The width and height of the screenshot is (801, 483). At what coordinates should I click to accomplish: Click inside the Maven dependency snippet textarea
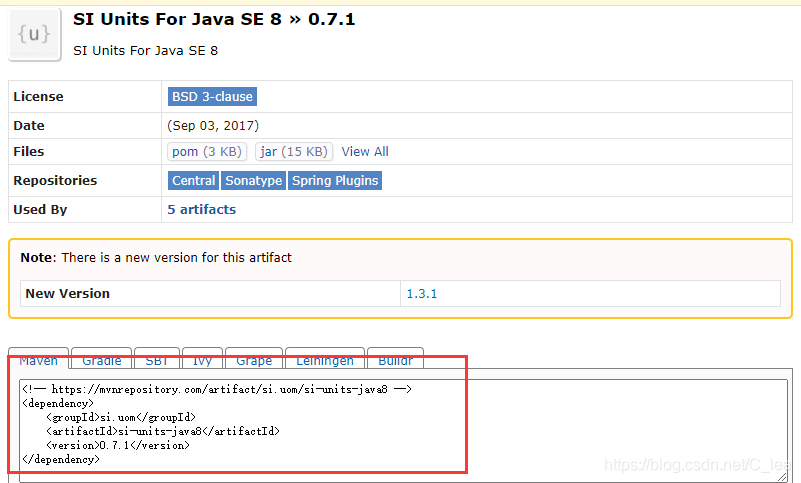[404, 430]
